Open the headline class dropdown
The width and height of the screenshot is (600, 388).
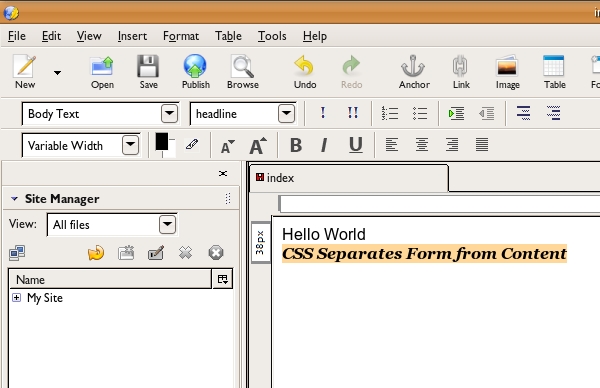tap(286, 114)
